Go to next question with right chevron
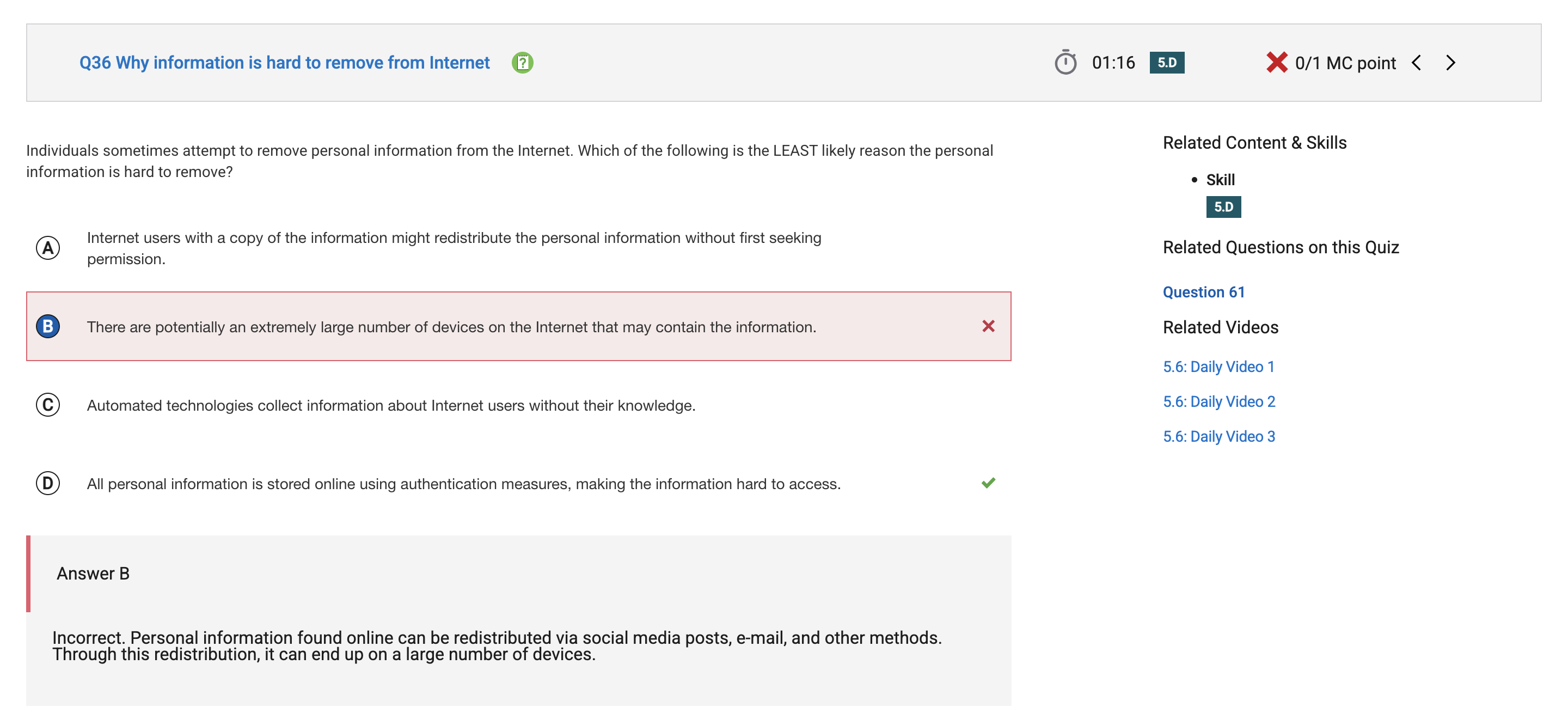Image resolution: width=1568 pixels, height=707 pixels. pyautogui.click(x=1451, y=63)
